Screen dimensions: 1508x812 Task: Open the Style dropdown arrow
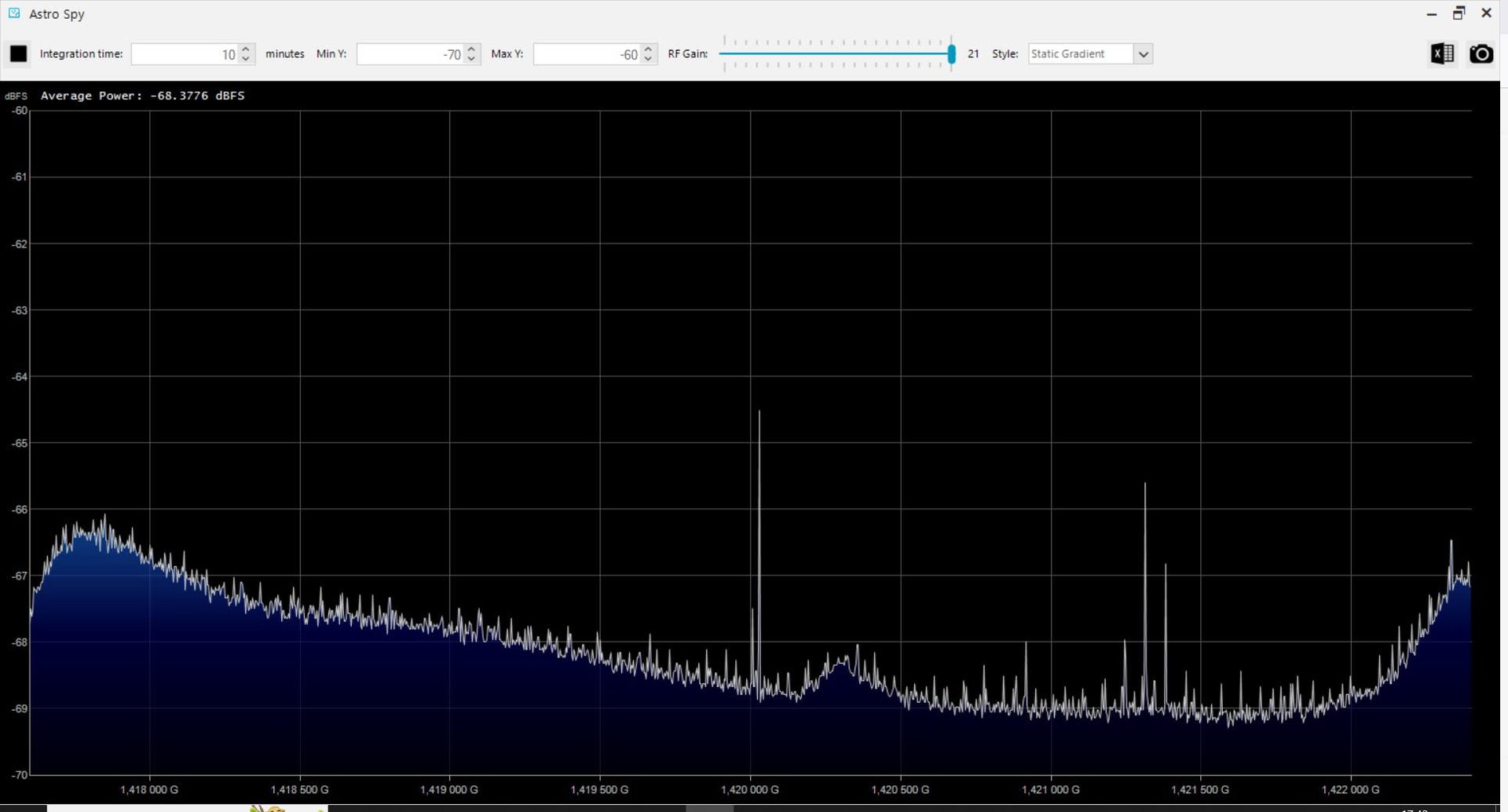point(1144,53)
